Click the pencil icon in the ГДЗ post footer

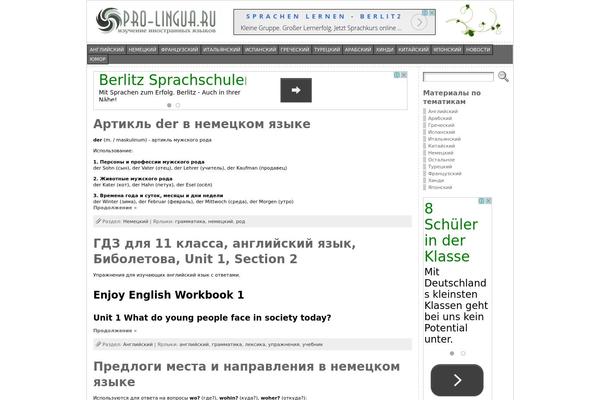pyautogui.click(x=98, y=344)
